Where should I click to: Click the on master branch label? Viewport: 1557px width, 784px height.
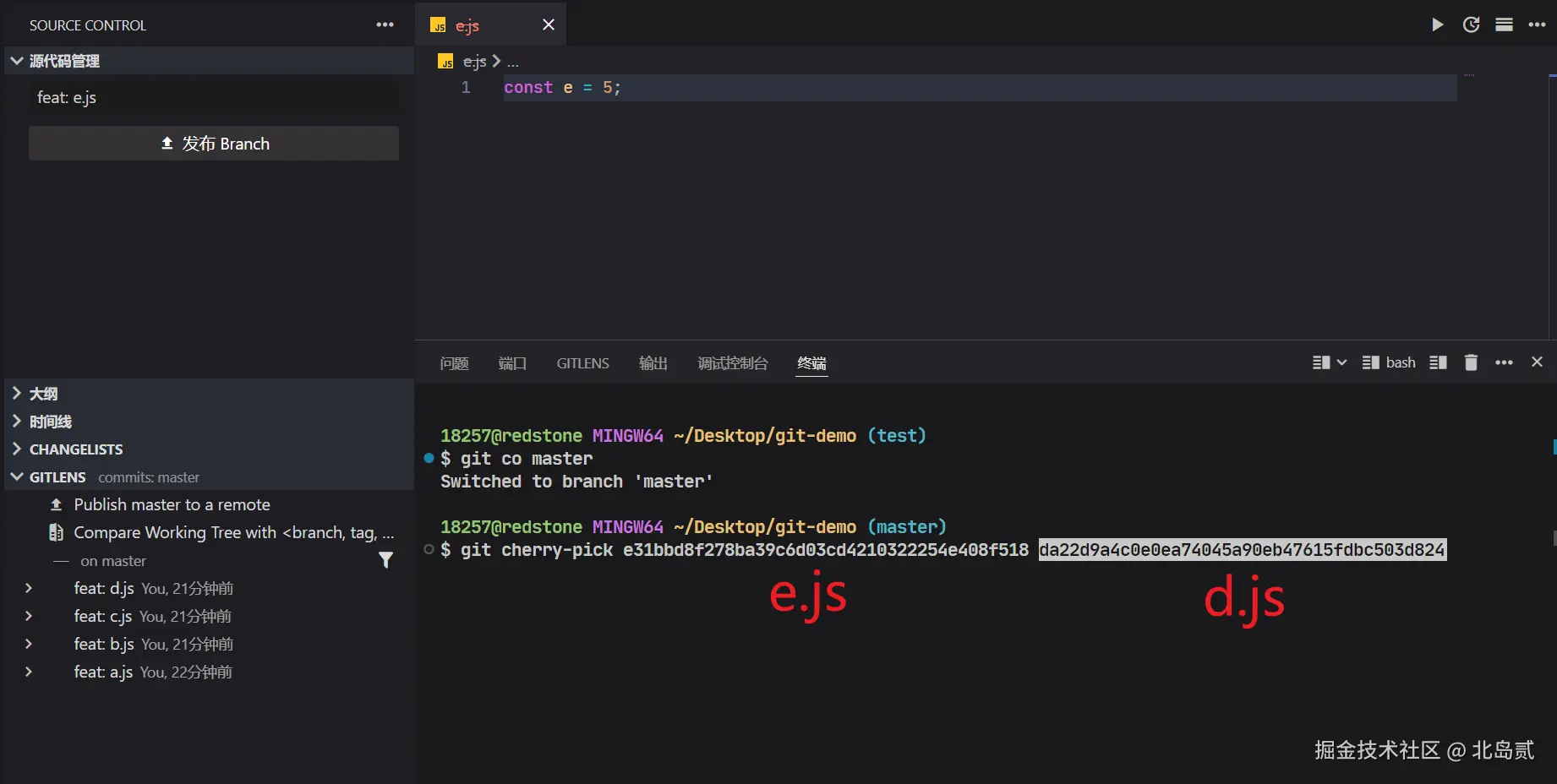[113, 561]
